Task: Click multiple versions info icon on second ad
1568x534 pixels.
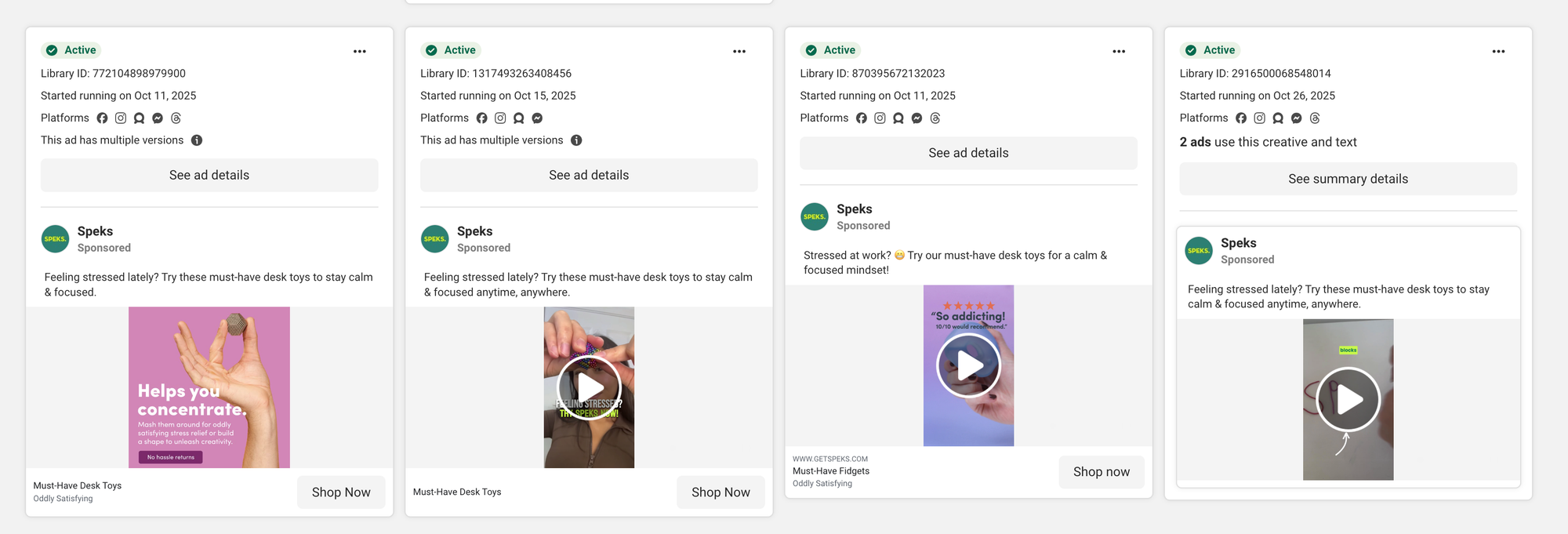Action: point(576,140)
